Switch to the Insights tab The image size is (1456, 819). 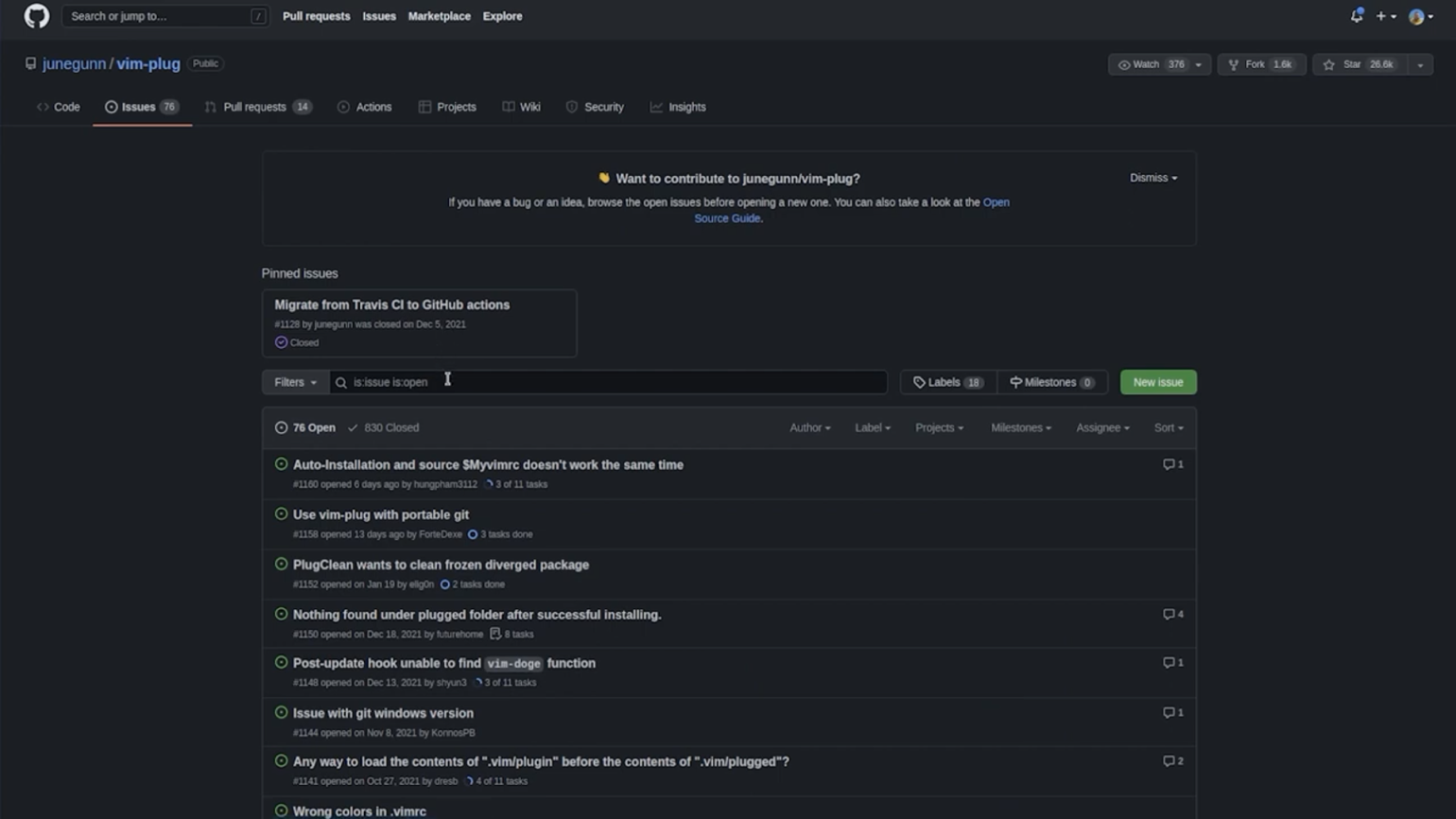pyautogui.click(x=678, y=107)
